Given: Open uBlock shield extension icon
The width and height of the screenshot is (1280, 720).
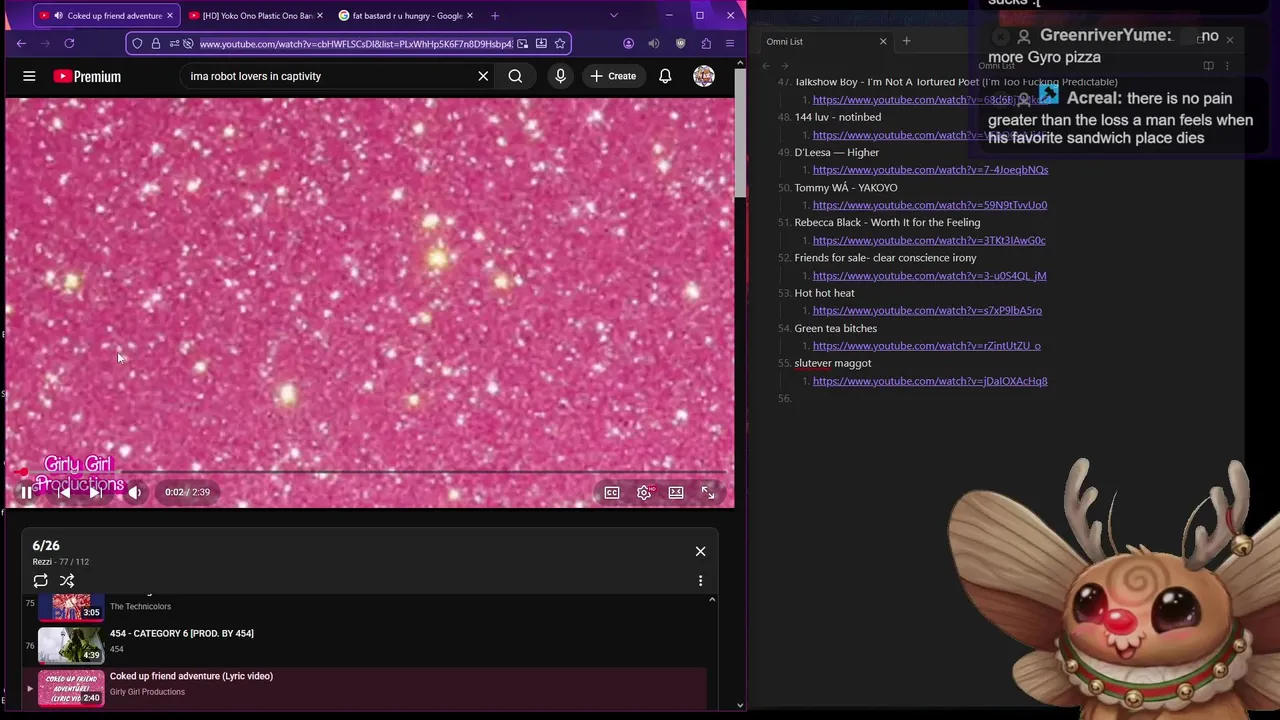Looking at the screenshot, I should (681, 43).
